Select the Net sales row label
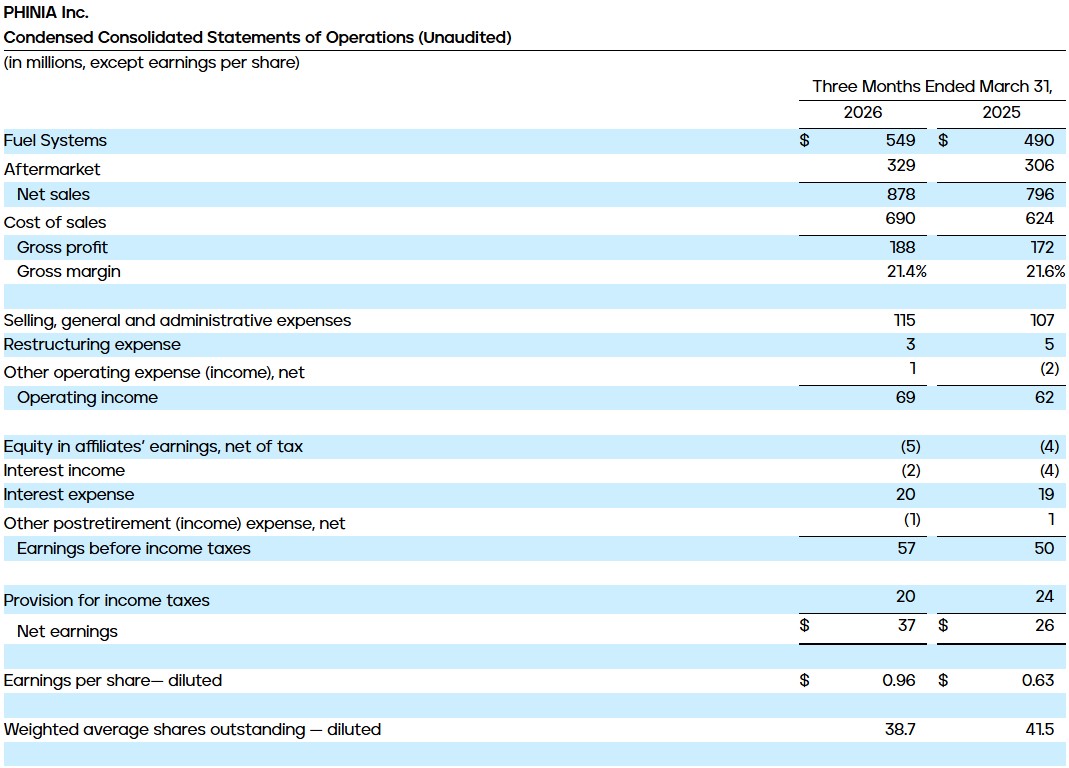The height and width of the screenshot is (768, 1069). [53, 194]
